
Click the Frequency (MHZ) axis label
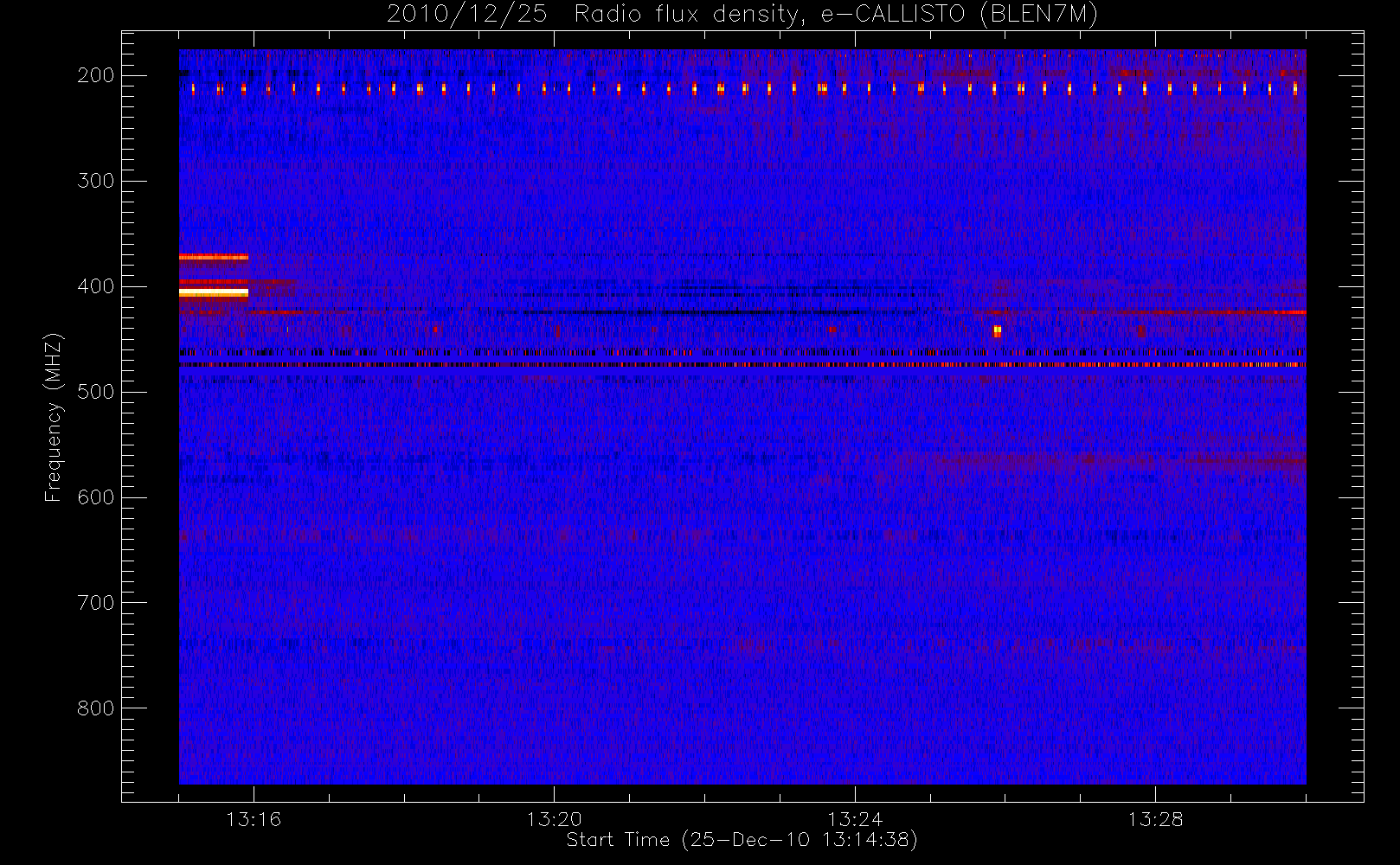coord(54,417)
